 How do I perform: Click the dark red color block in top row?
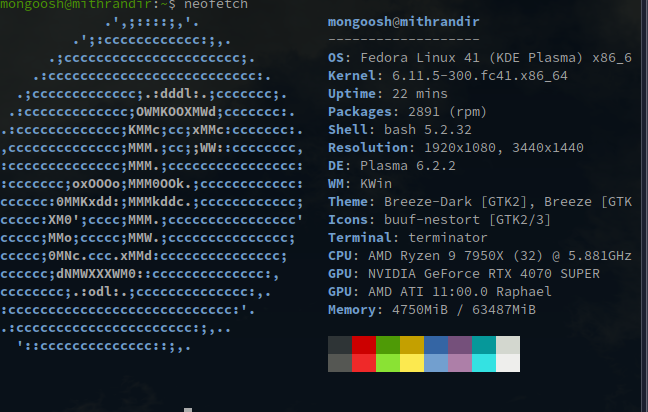pos(364,345)
